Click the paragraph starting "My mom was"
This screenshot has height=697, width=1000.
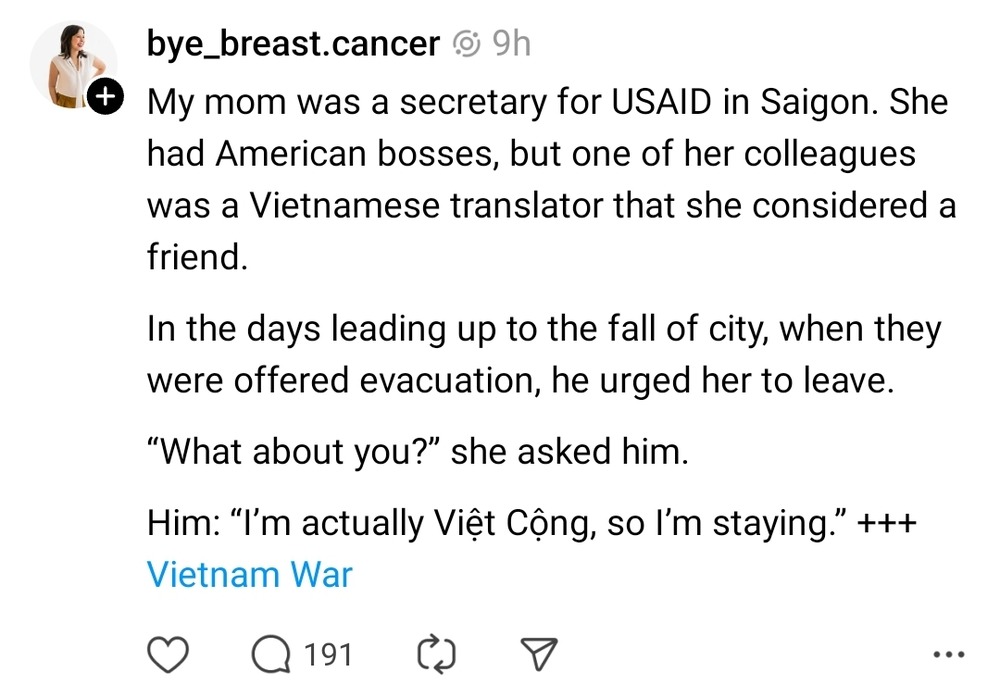click(x=552, y=179)
